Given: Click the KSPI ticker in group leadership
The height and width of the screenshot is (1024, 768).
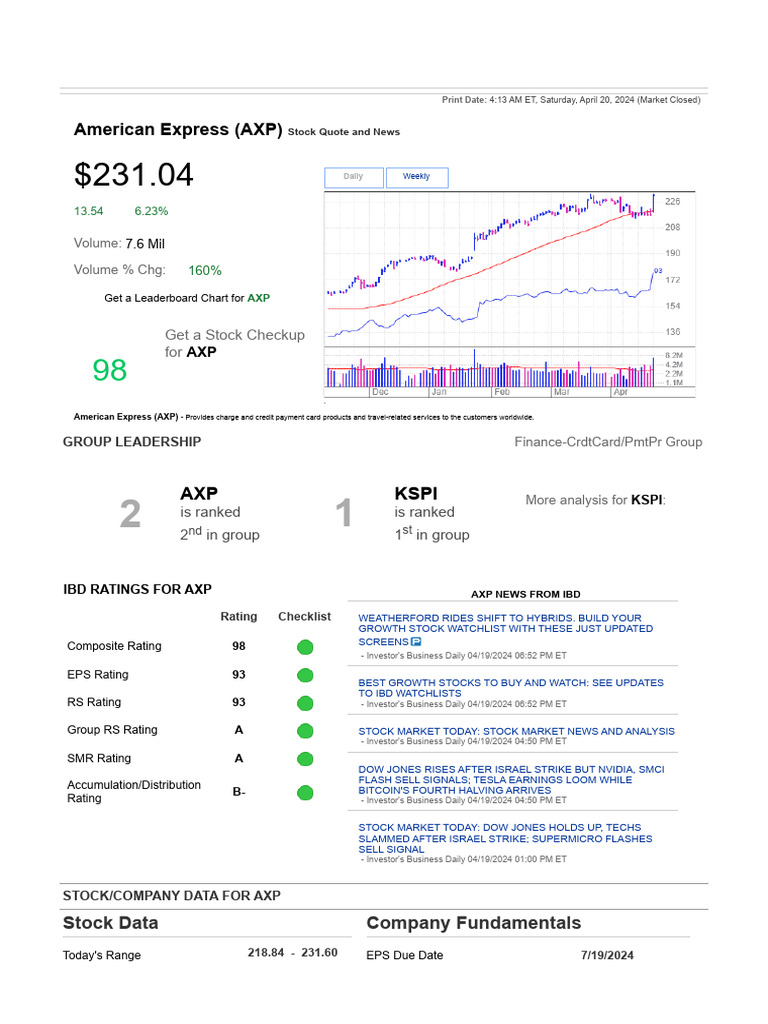Looking at the screenshot, I should coord(416,493).
